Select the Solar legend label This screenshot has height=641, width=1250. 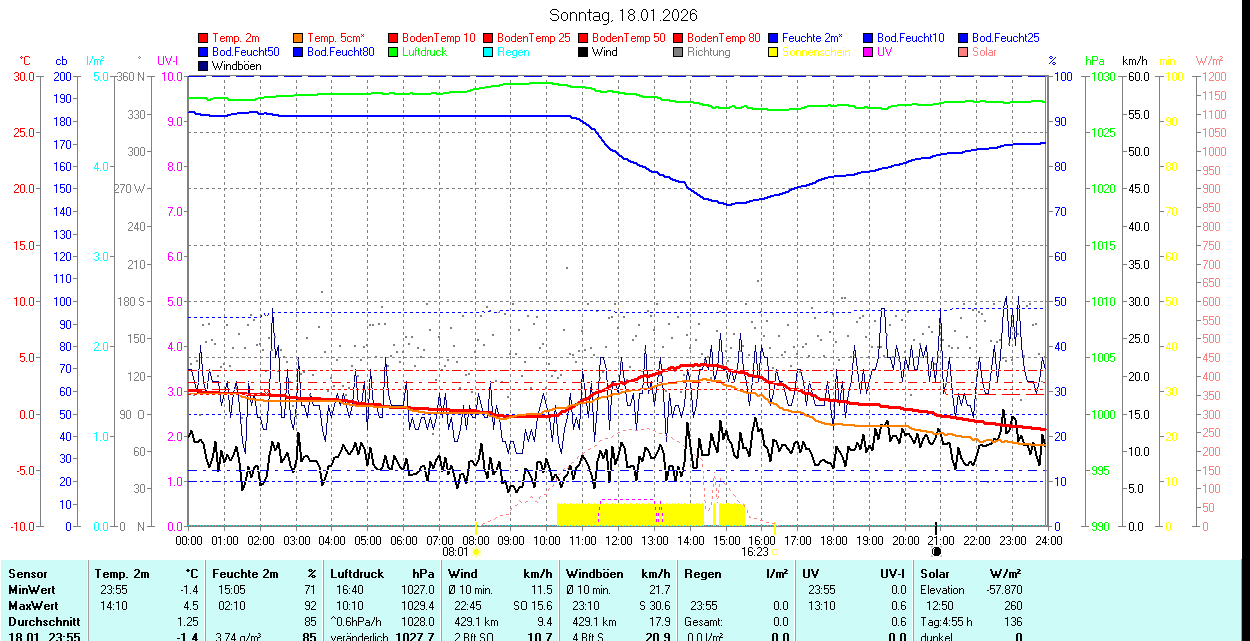coord(984,52)
